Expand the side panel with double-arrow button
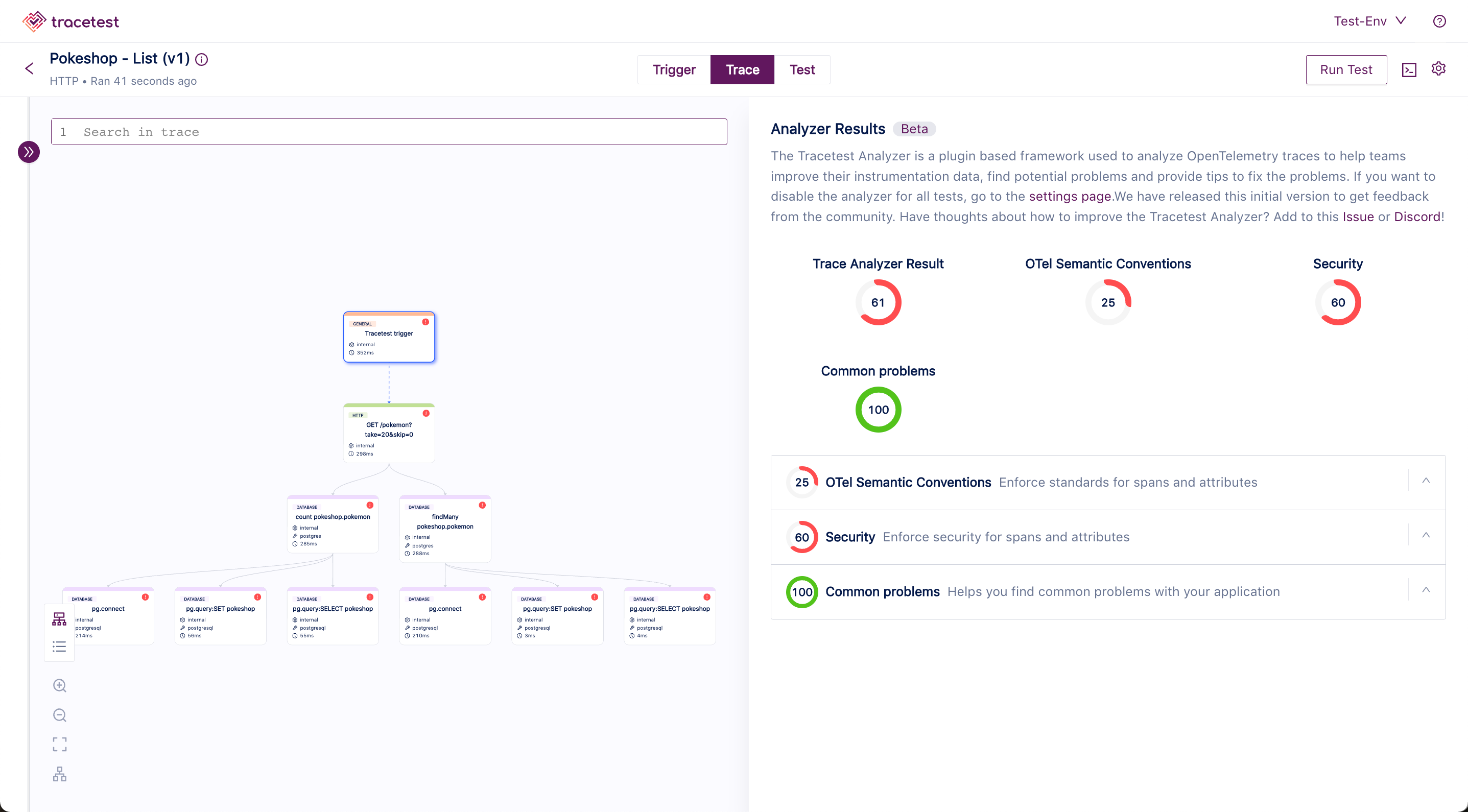 [29, 152]
